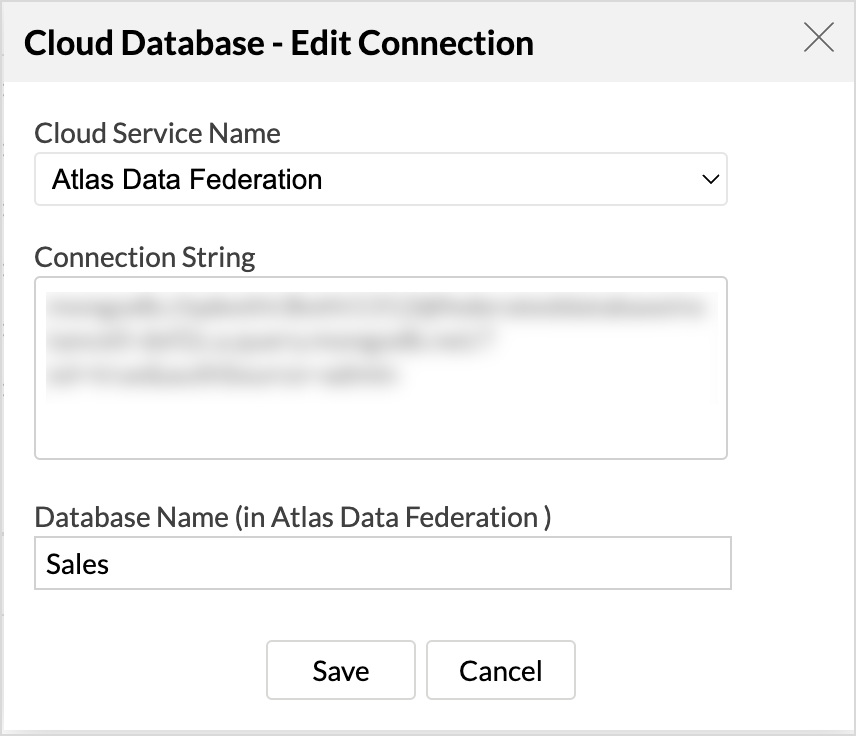The image size is (856, 736).
Task: Click the blank area beside Cancel button
Action: [x=700, y=670]
